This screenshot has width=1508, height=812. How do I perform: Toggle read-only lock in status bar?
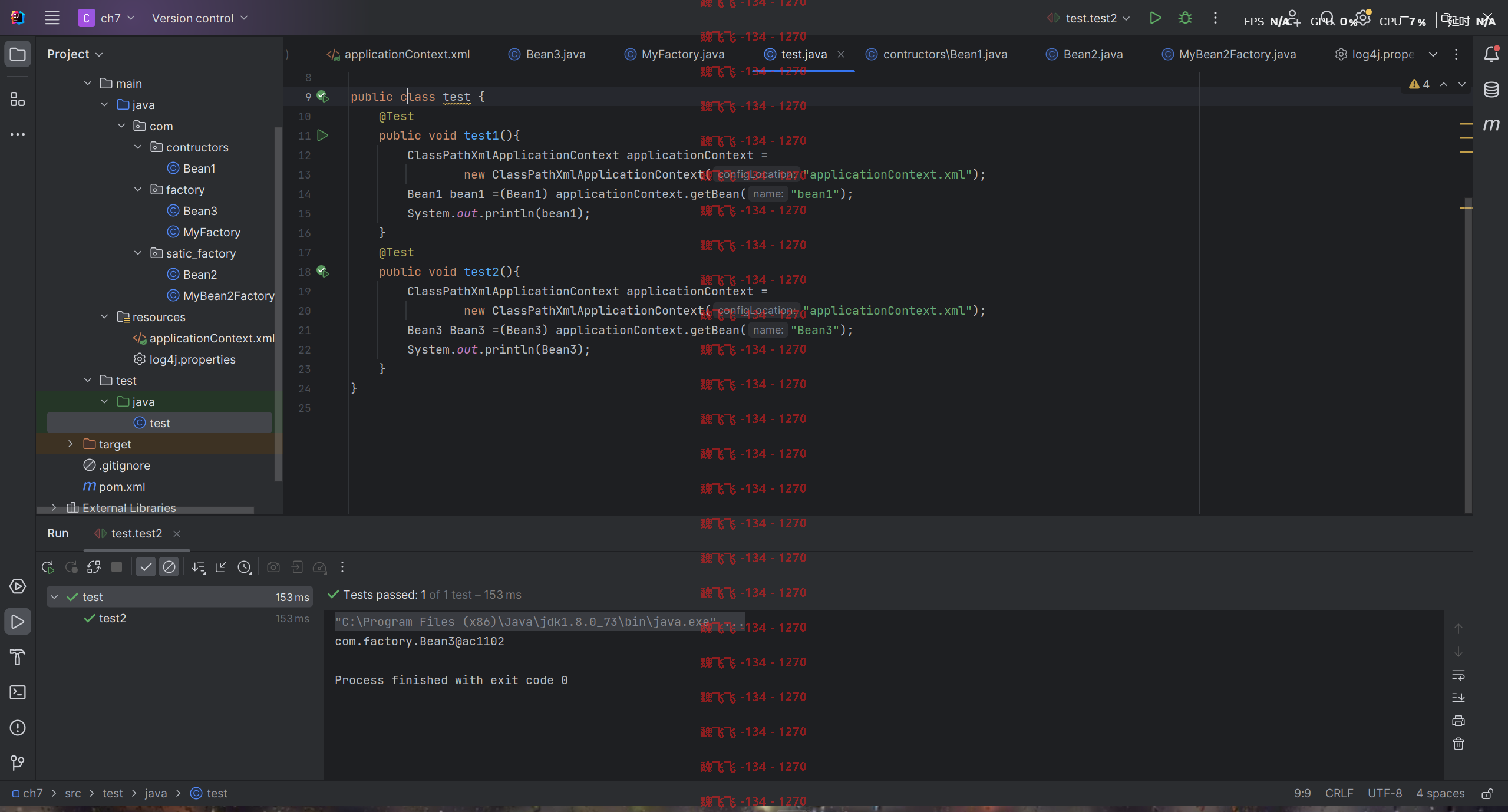[x=1487, y=794]
